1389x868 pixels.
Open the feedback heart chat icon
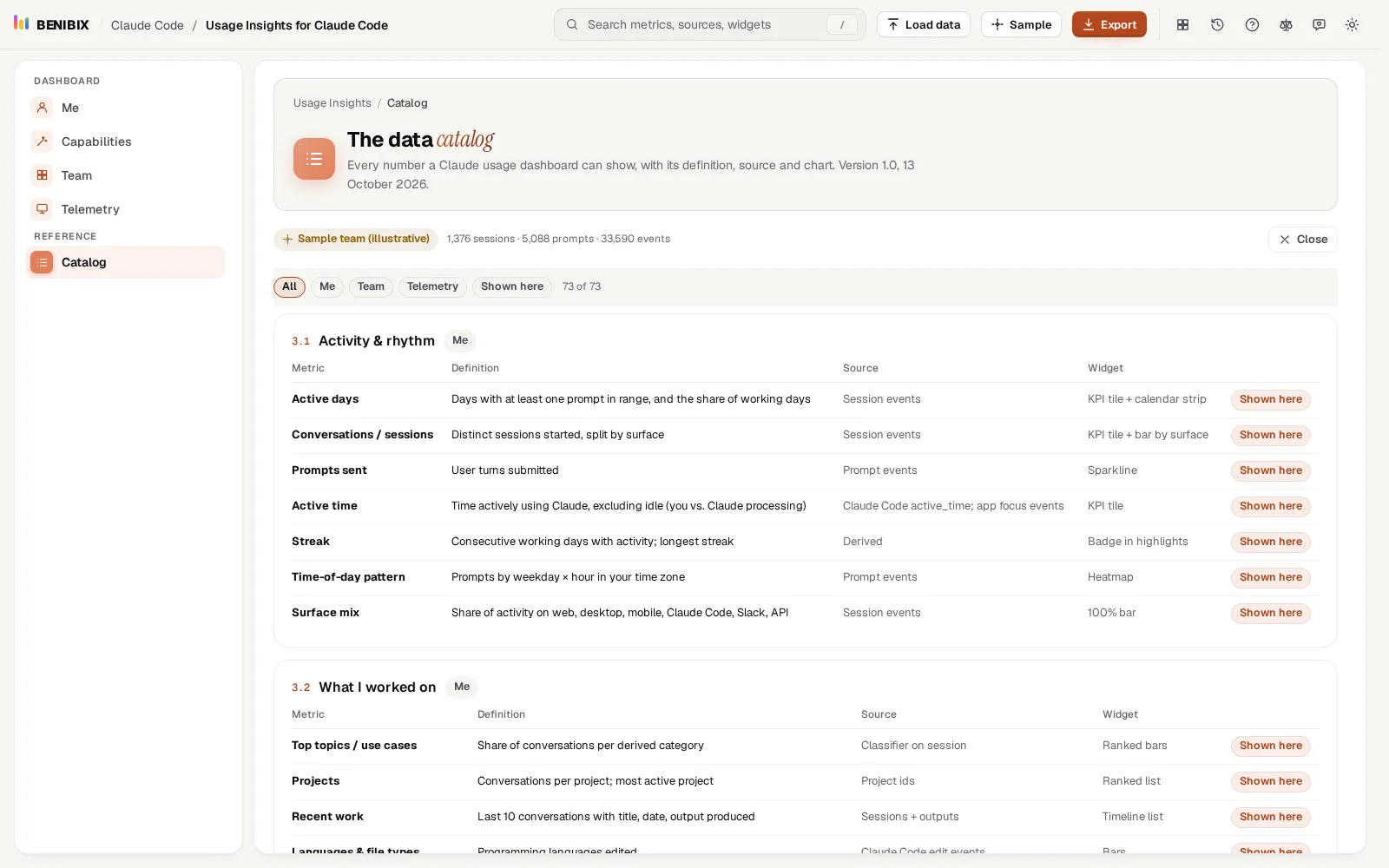[x=1319, y=24]
